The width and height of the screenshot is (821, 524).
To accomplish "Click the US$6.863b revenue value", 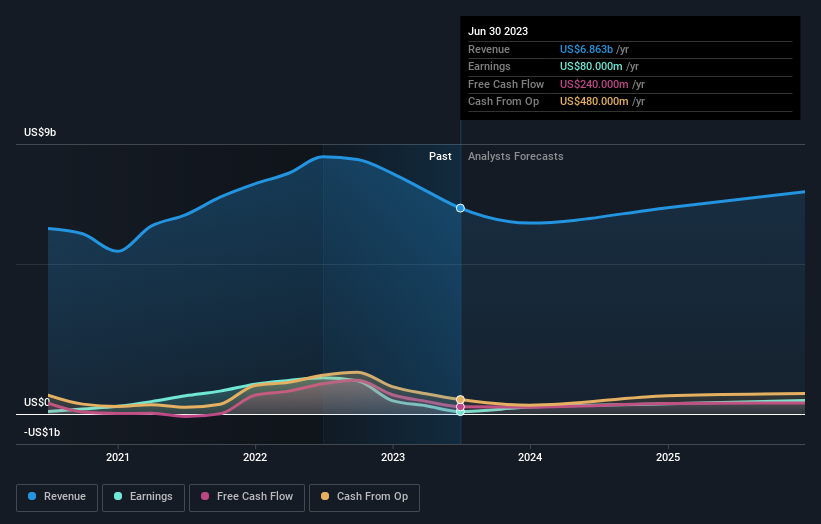I will (x=586, y=49).
